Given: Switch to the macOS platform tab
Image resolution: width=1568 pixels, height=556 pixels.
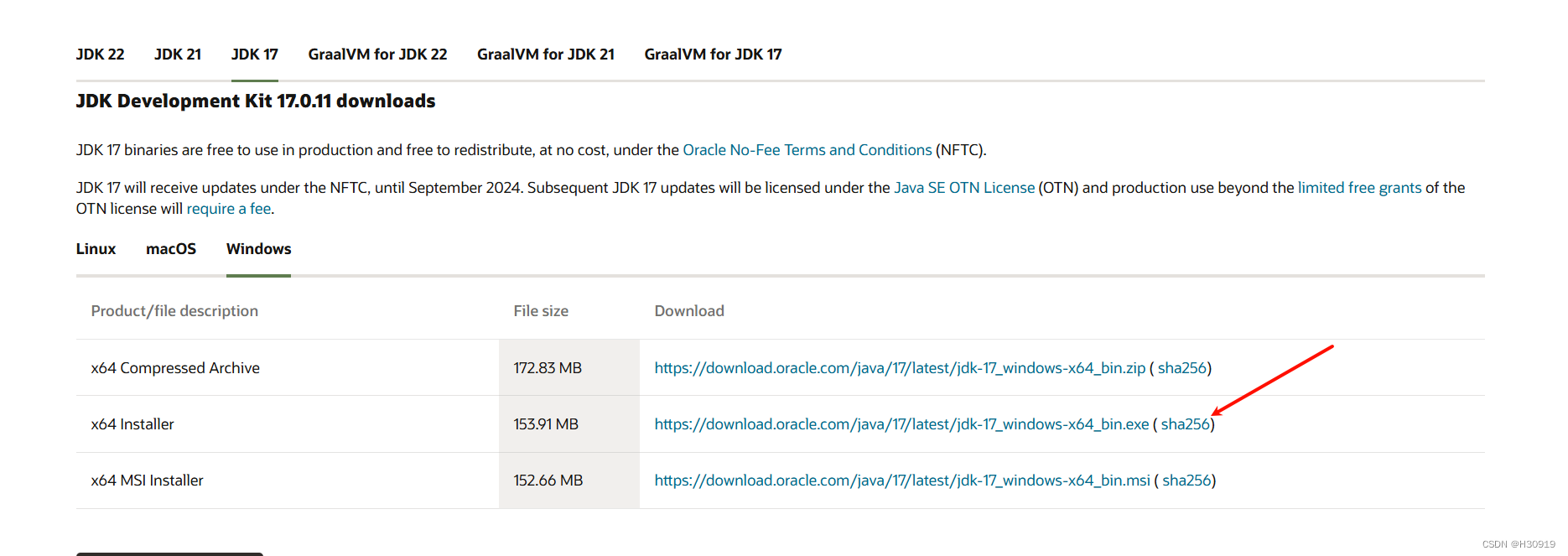Looking at the screenshot, I should pyautogui.click(x=171, y=248).
